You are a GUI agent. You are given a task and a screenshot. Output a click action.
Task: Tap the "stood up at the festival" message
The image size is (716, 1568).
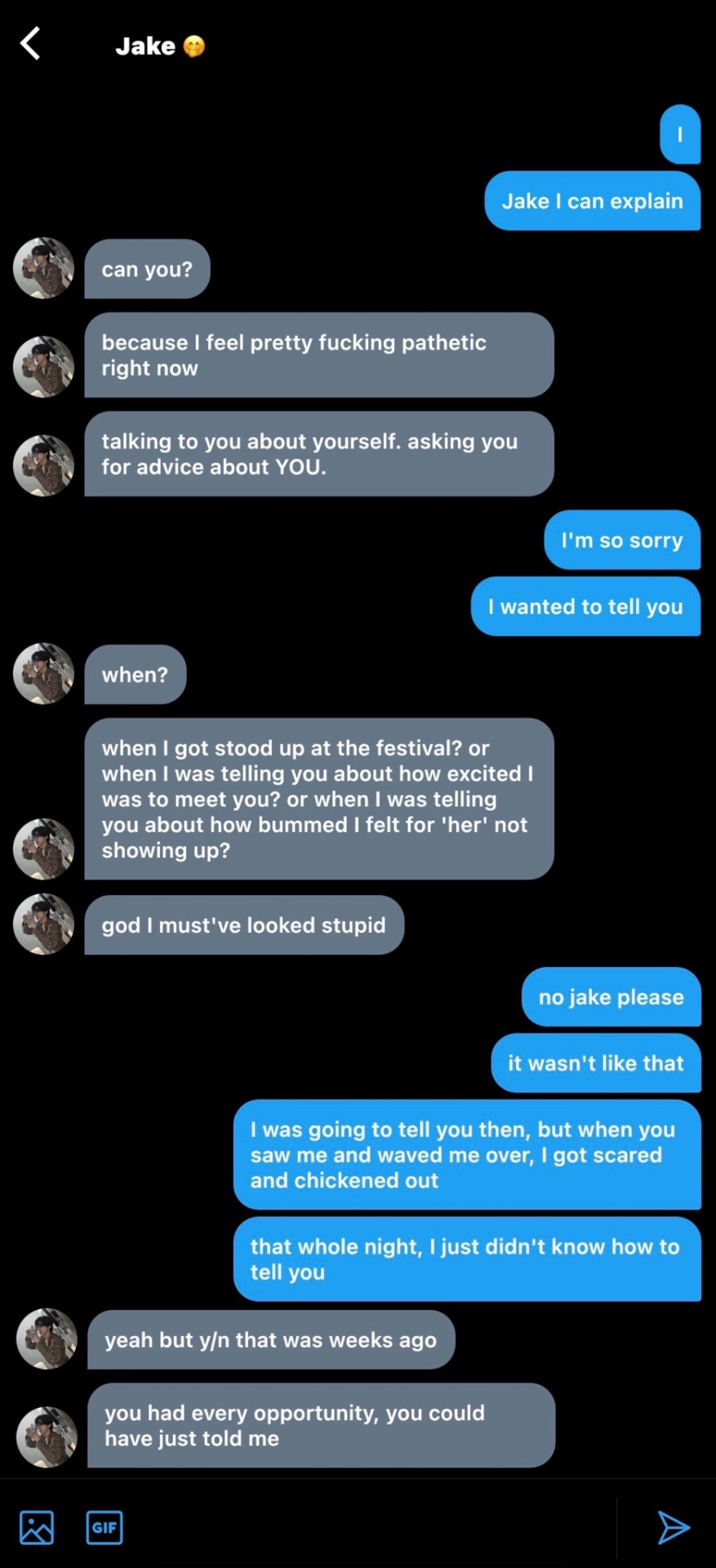(x=318, y=799)
